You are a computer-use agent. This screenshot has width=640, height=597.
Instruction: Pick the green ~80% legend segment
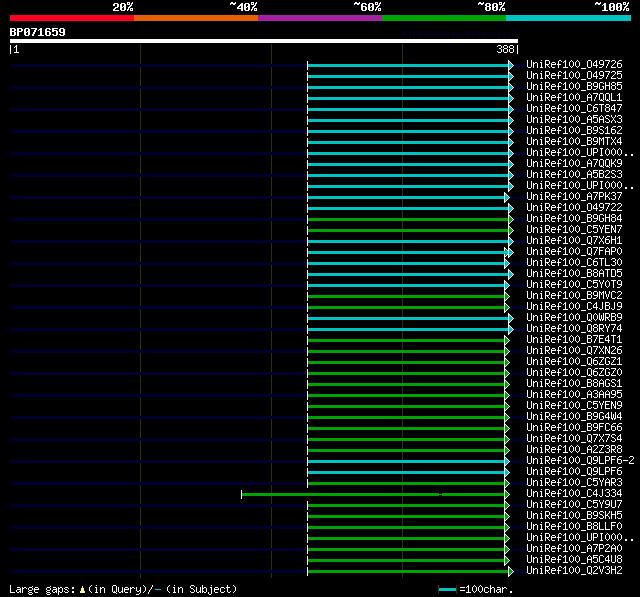coord(443,18)
